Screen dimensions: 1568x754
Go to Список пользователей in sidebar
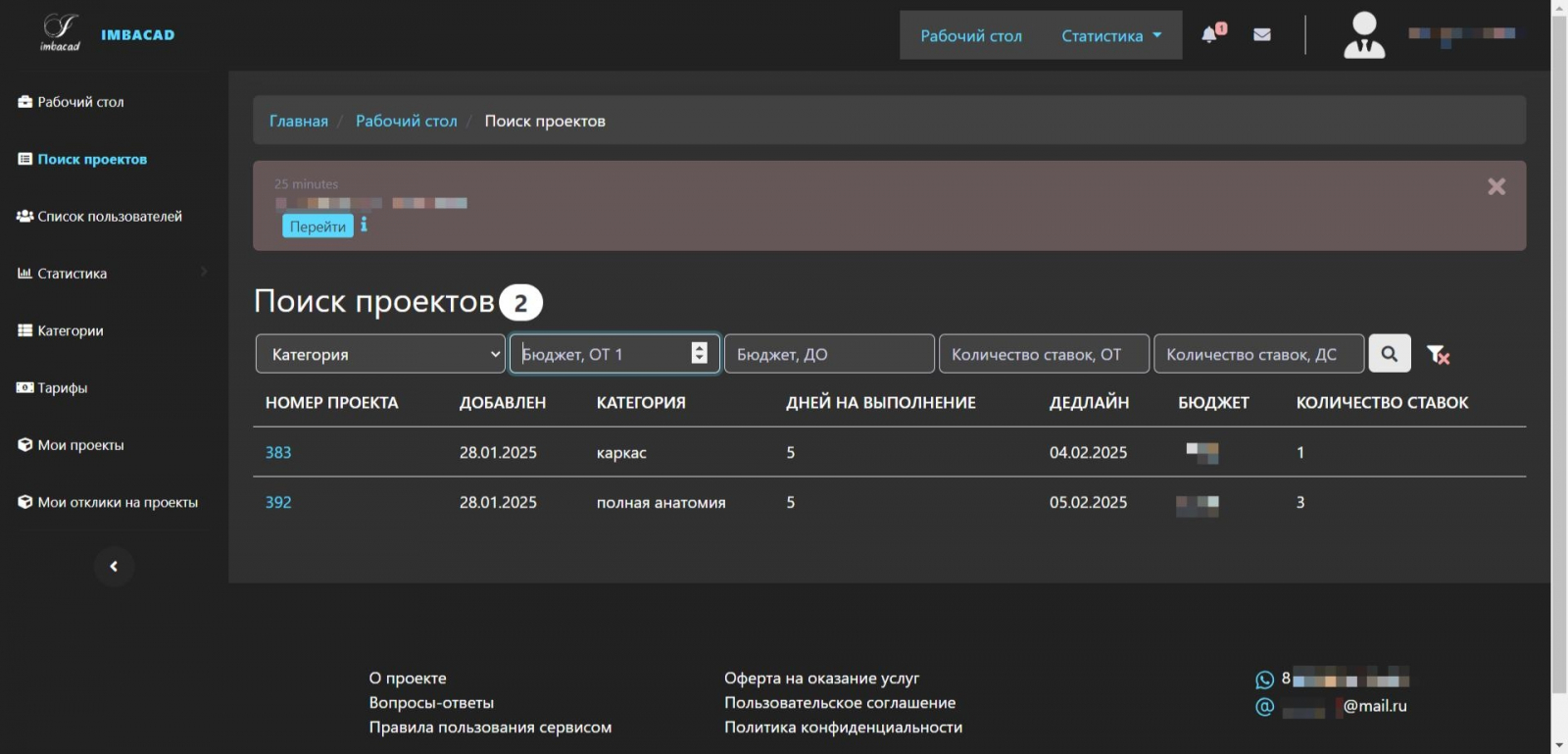[109, 217]
